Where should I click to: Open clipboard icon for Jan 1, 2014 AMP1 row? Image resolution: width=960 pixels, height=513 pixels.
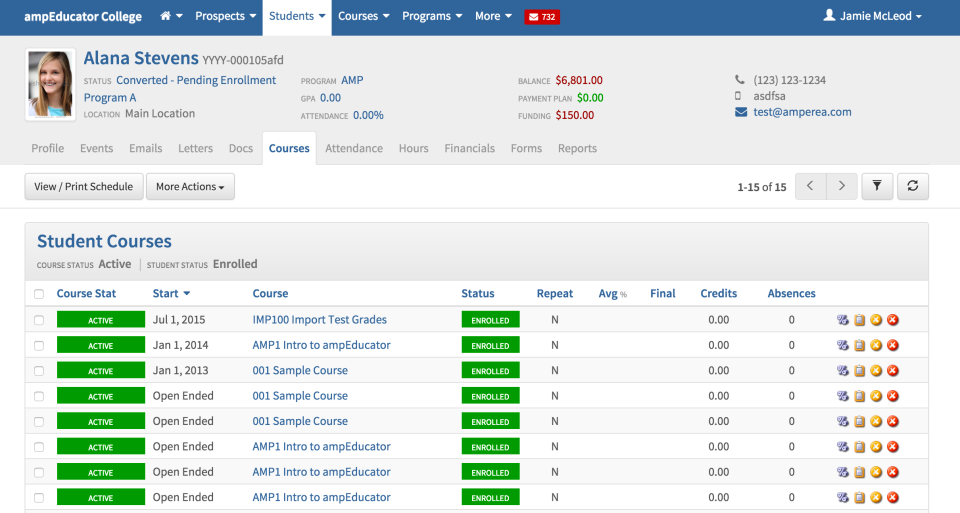pyautogui.click(x=860, y=345)
